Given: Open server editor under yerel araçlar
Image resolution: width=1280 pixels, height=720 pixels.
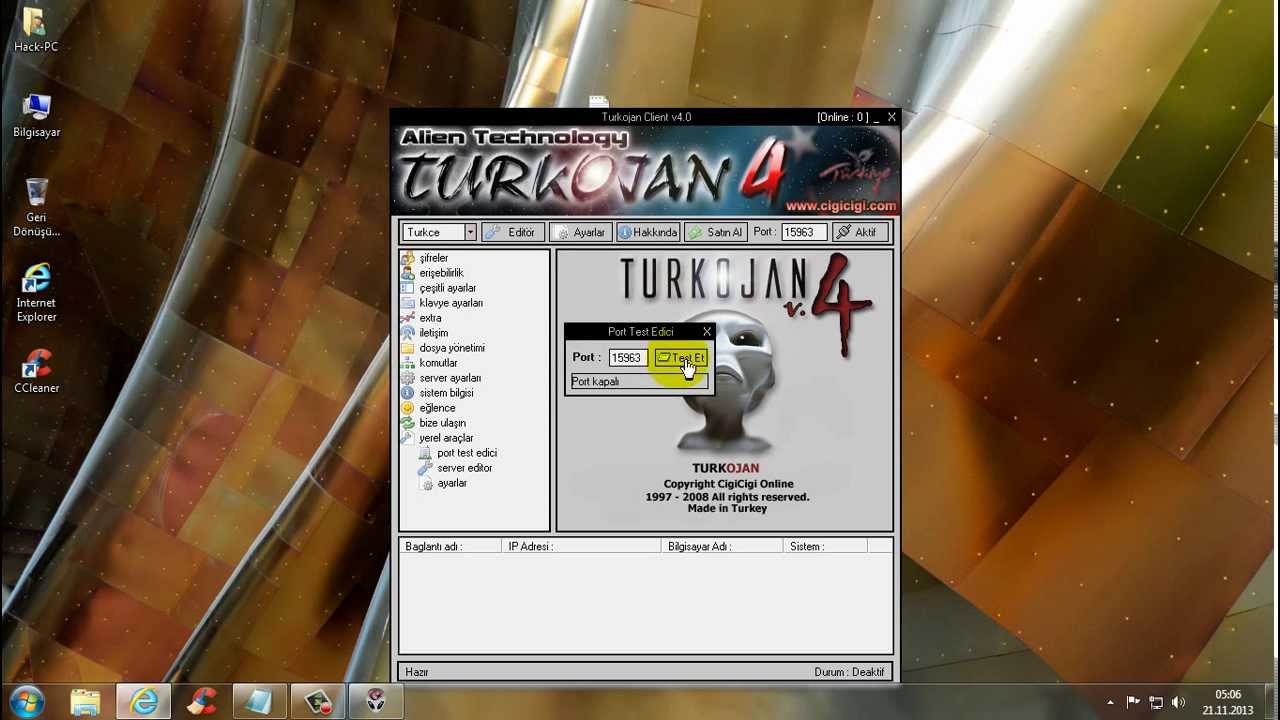Looking at the screenshot, I should (464, 468).
